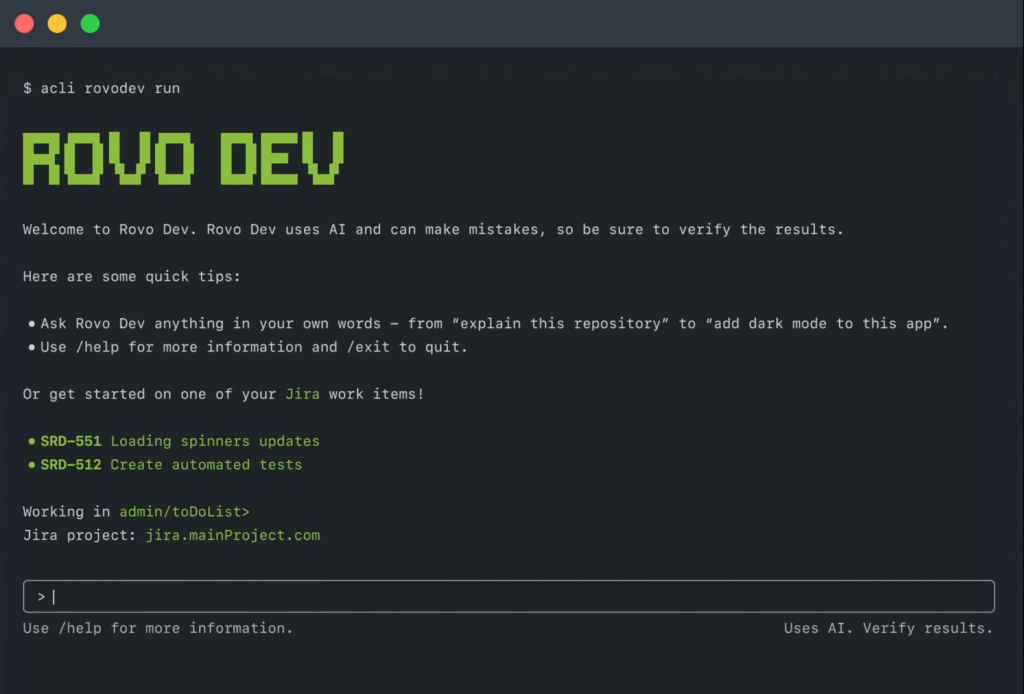Viewport: 1024px width, 694px height.
Task: Click the > prompt symbol in input box
Action: (x=41, y=597)
